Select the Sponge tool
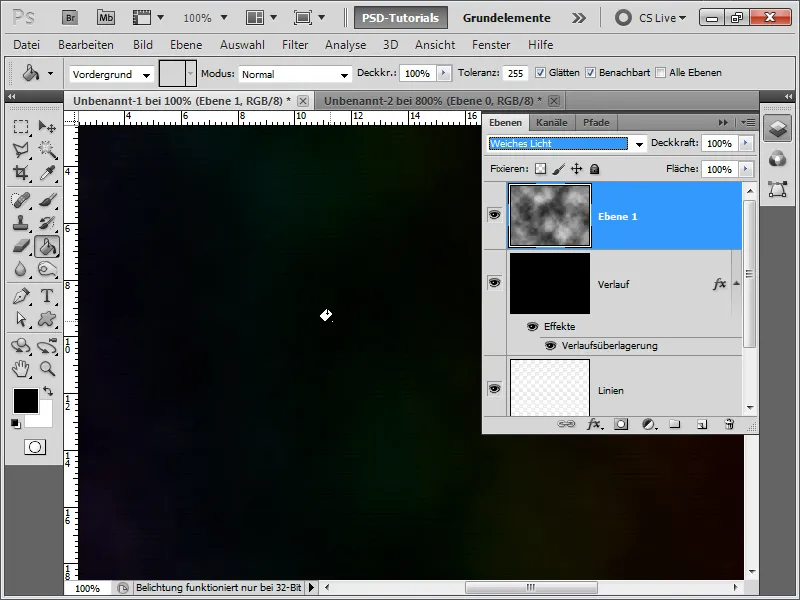 [x=47, y=269]
